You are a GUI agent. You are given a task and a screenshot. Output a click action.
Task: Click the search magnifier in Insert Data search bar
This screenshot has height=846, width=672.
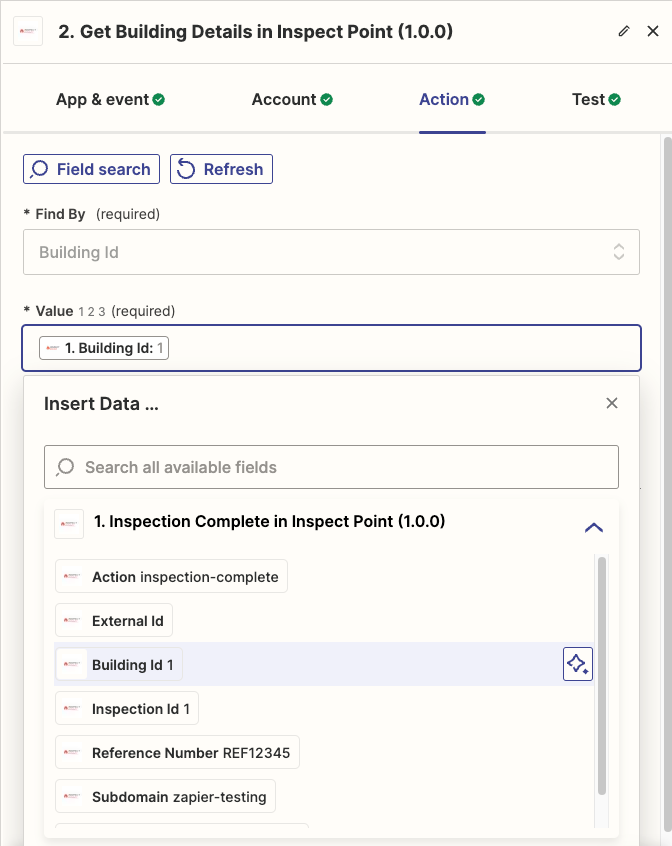click(64, 466)
